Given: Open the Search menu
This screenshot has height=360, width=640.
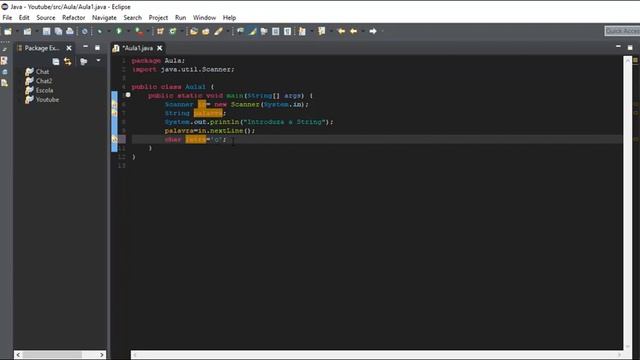Looking at the screenshot, I should [x=133, y=18].
